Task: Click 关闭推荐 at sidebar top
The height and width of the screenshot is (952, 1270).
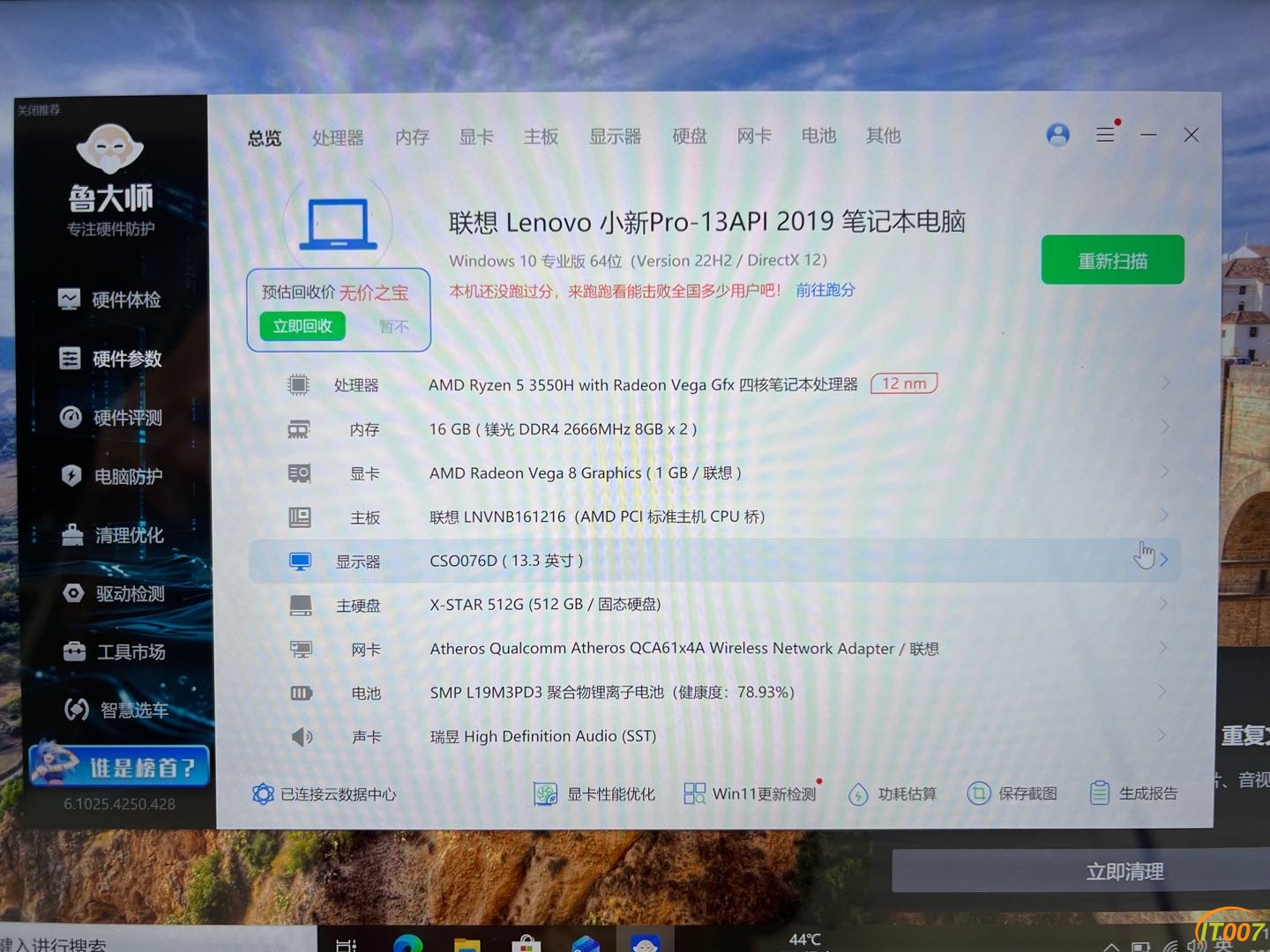Action: click(39, 110)
